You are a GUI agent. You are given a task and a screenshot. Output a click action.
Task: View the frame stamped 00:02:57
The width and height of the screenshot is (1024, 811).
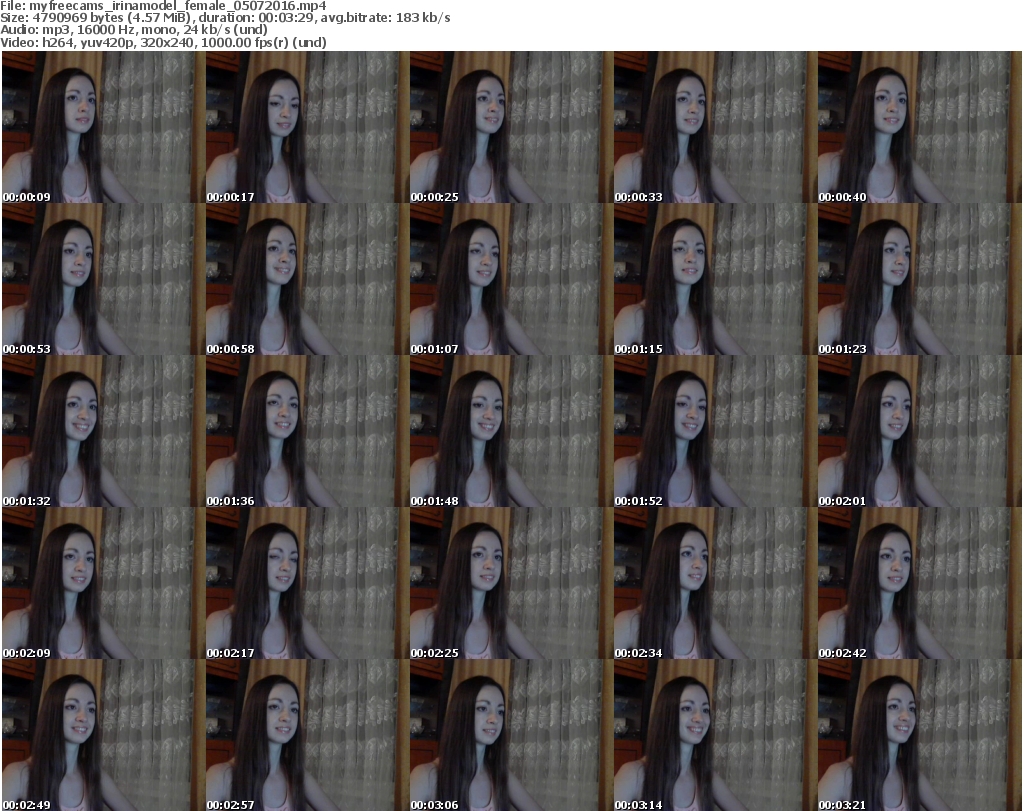(x=307, y=735)
